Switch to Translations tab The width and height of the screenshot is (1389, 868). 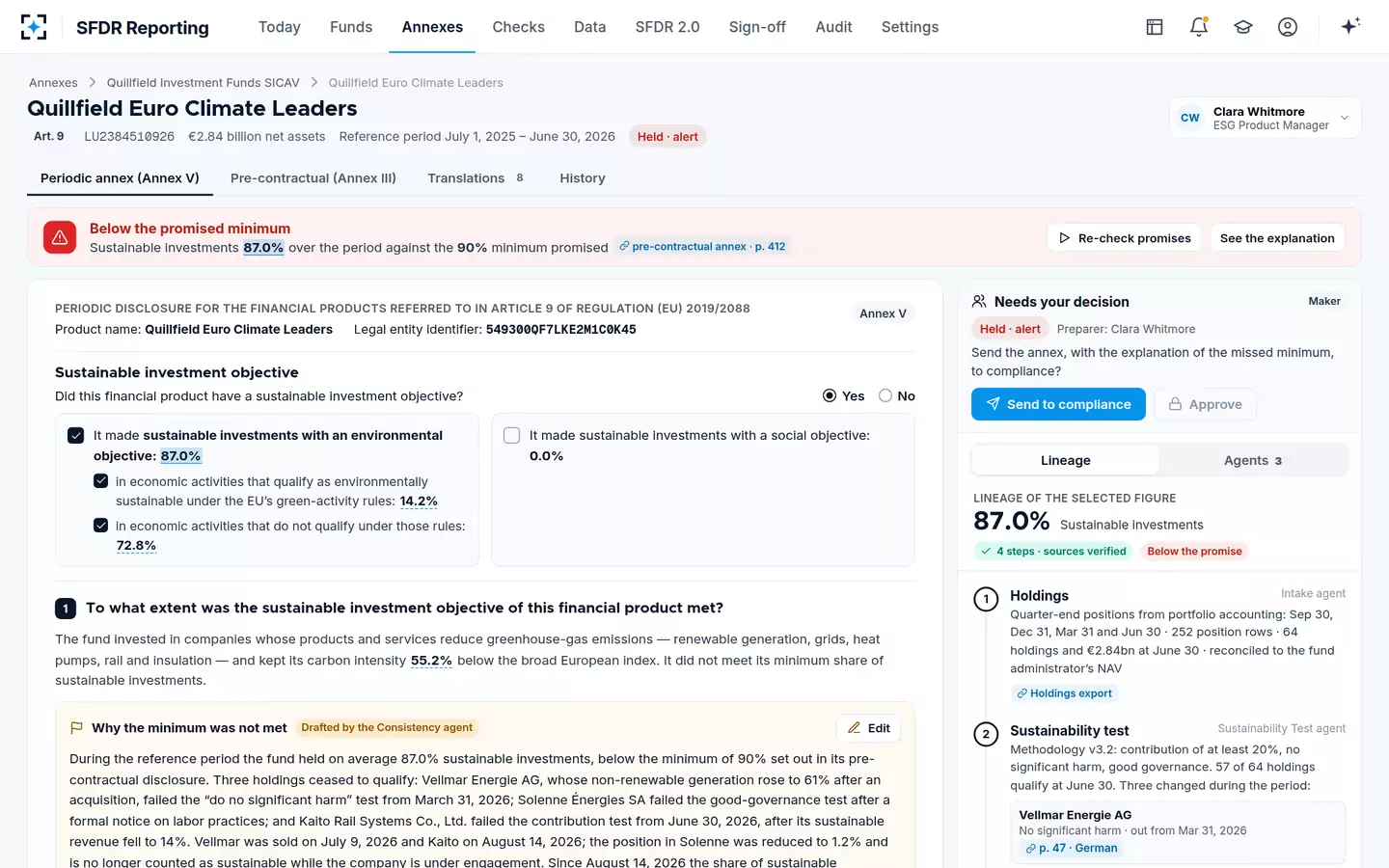coord(476,178)
